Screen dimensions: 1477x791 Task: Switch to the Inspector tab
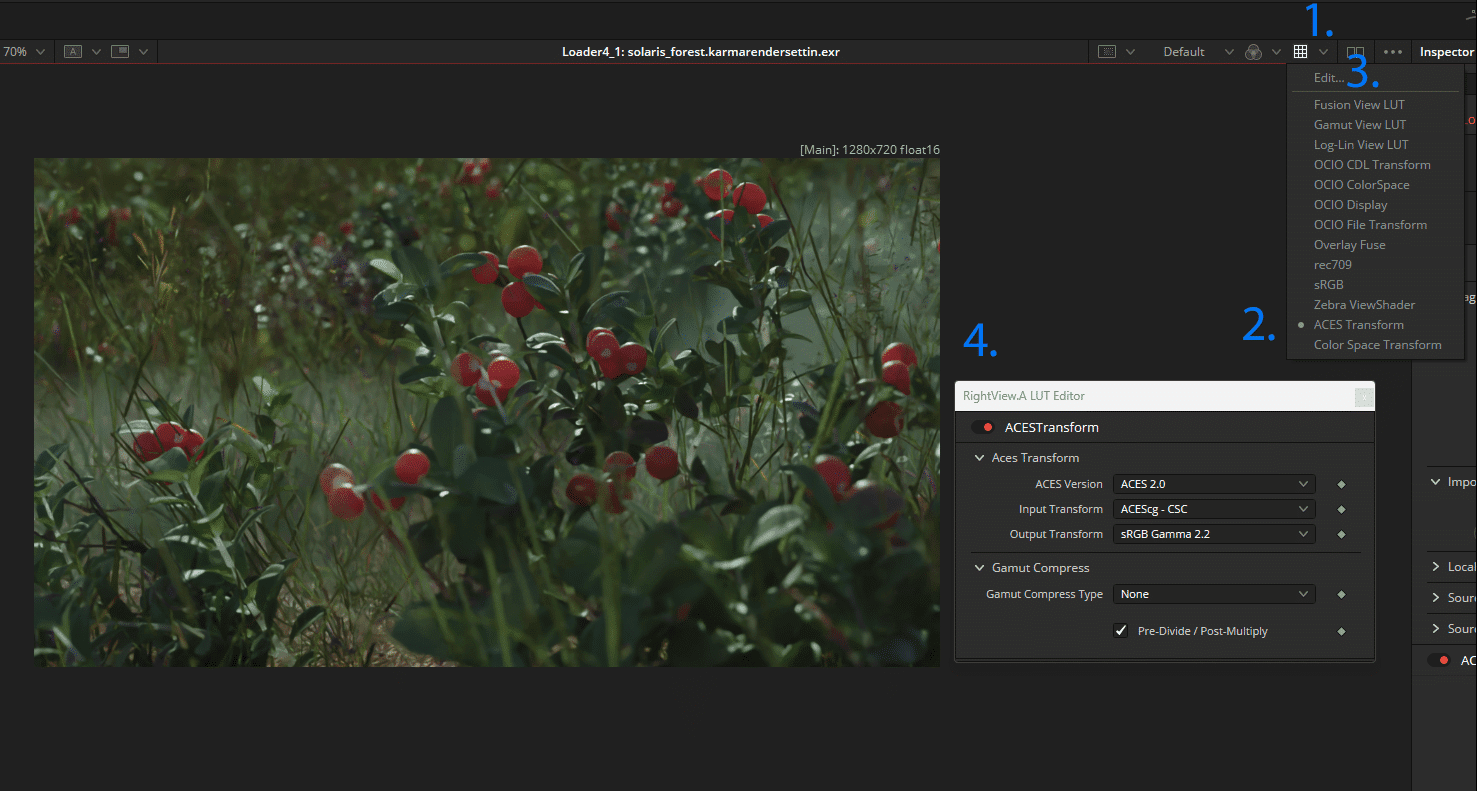coord(1447,51)
